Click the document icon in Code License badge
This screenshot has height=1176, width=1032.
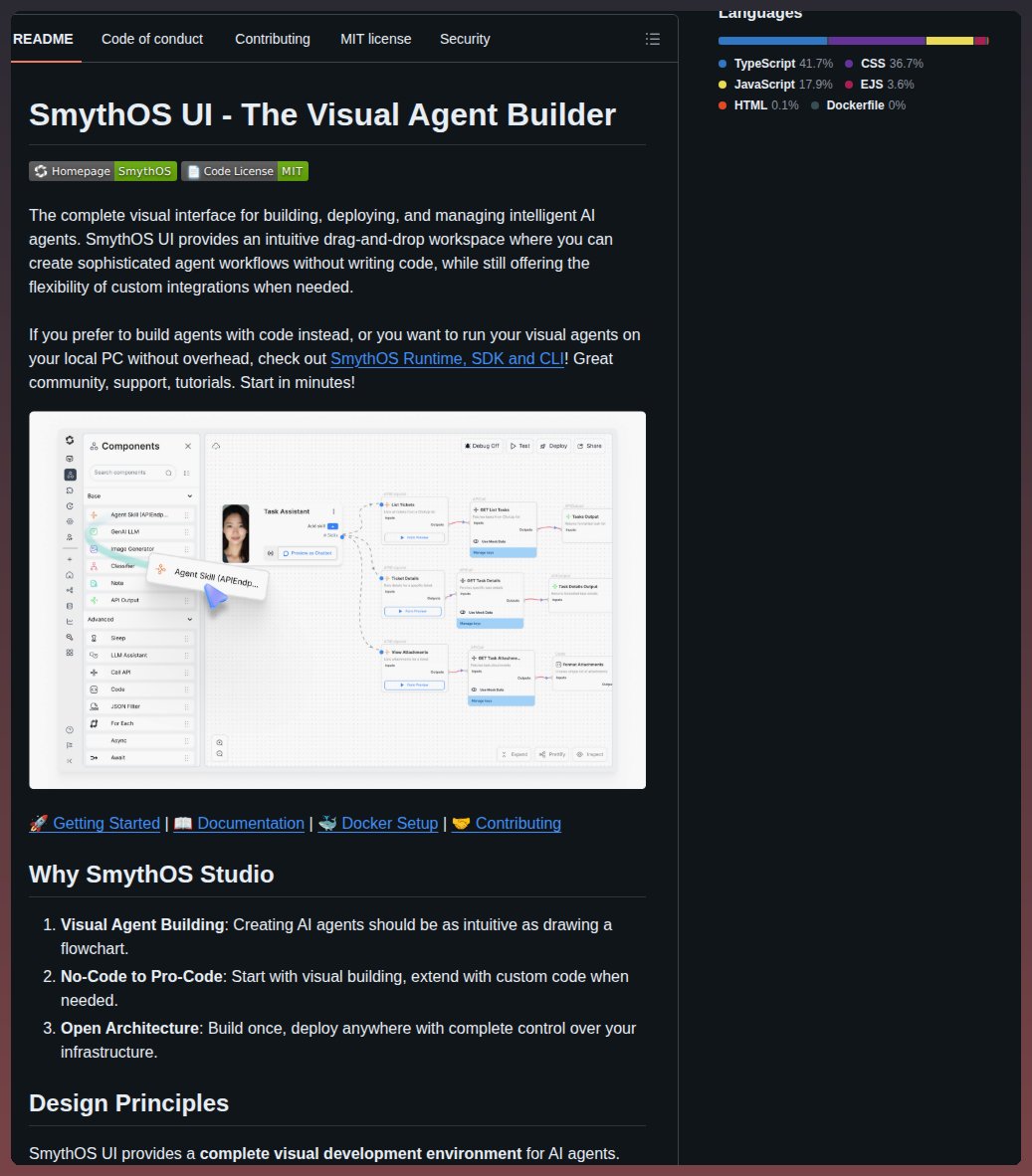pos(193,171)
